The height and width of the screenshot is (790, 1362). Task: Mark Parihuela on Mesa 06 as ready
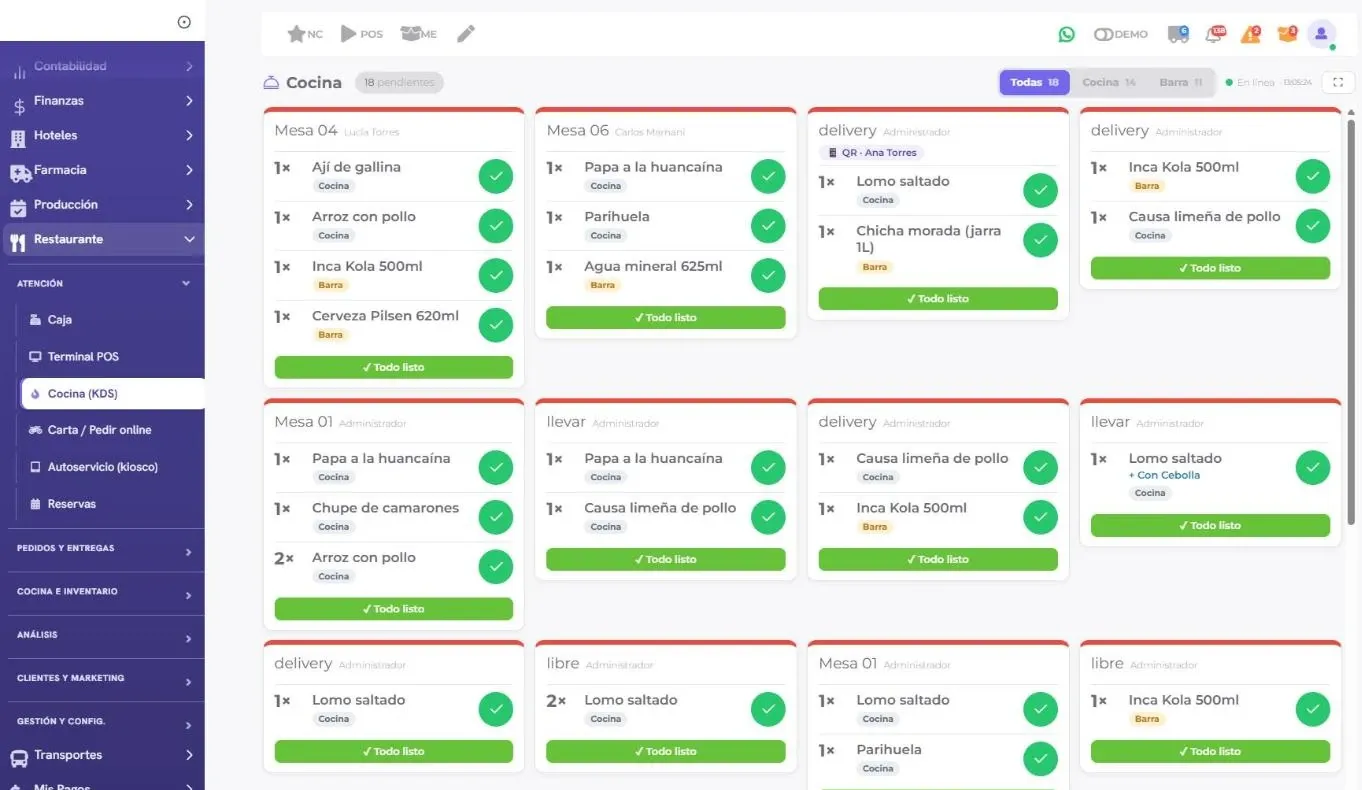point(768,226)
